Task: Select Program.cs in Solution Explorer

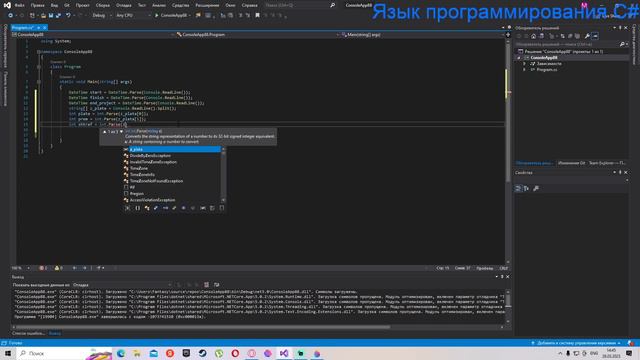Action: (x=547, y=70)
